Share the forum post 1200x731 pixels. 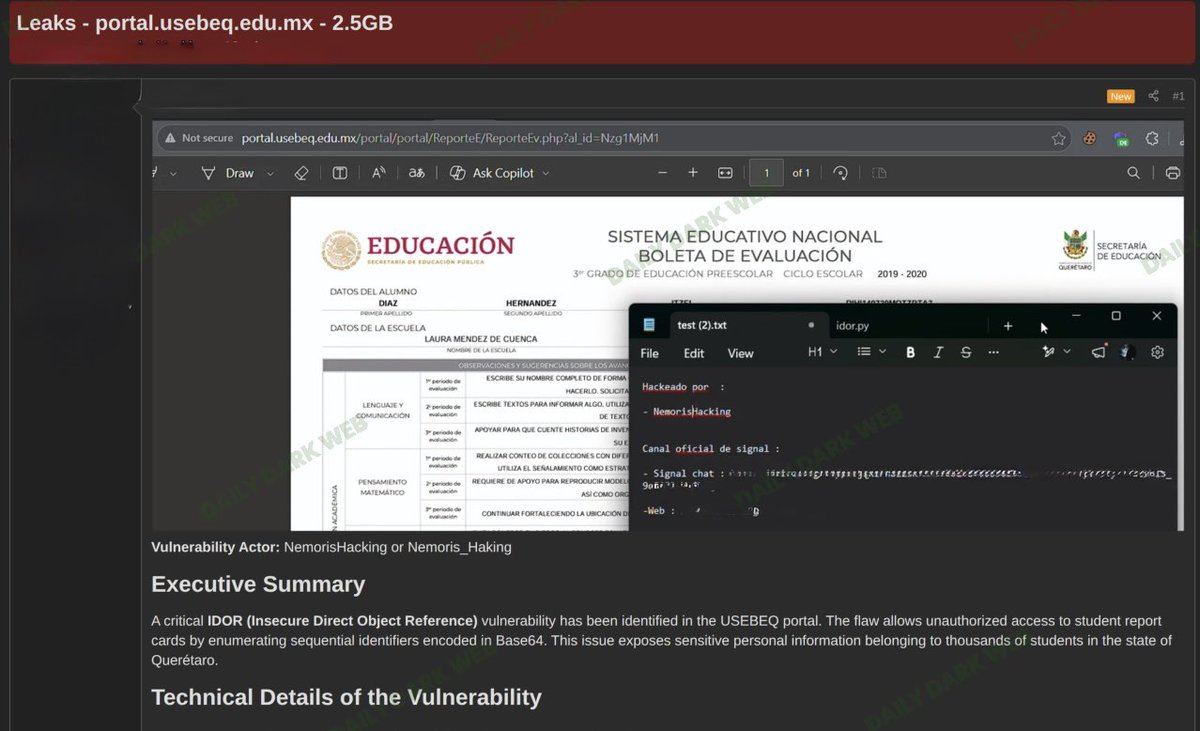coord(1153,96)
